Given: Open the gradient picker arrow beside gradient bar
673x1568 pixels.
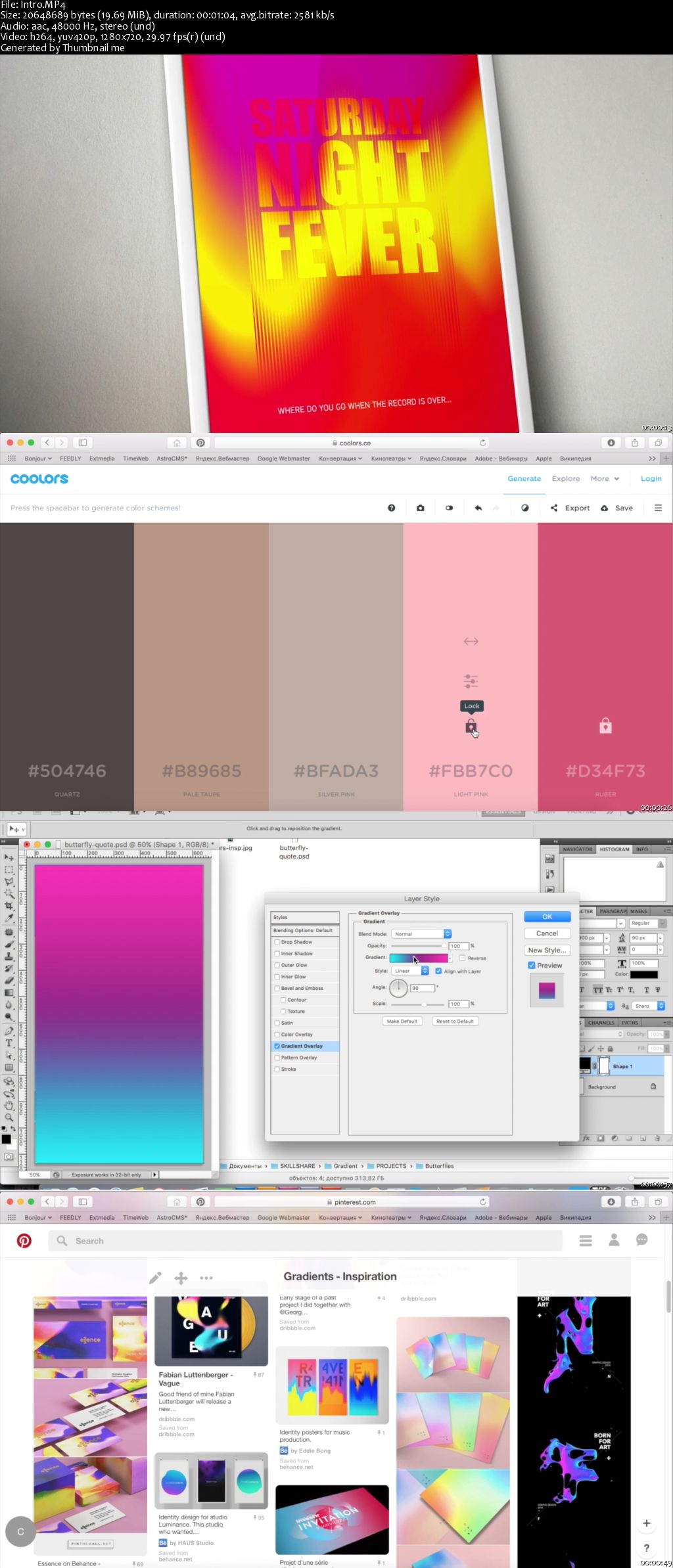Looking at the screenshot, I should point(450,958).
